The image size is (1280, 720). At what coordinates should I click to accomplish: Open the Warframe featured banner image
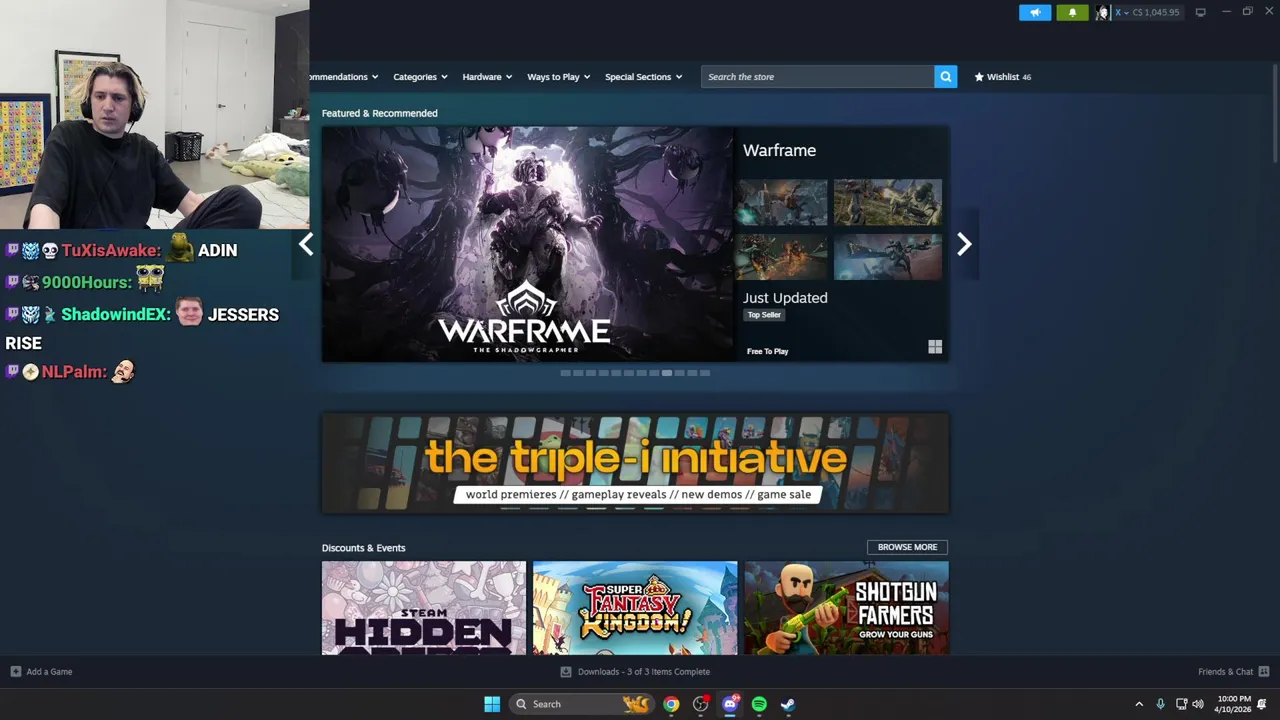[527, 244]
